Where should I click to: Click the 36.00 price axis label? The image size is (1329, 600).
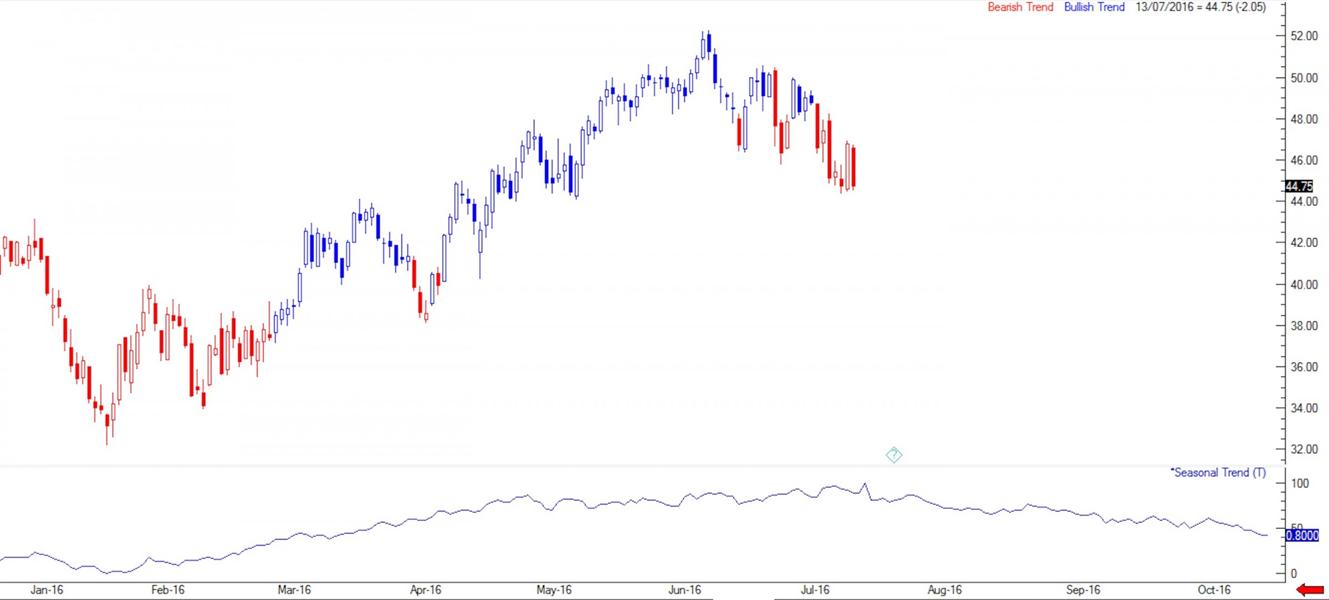coord(1305,367)
